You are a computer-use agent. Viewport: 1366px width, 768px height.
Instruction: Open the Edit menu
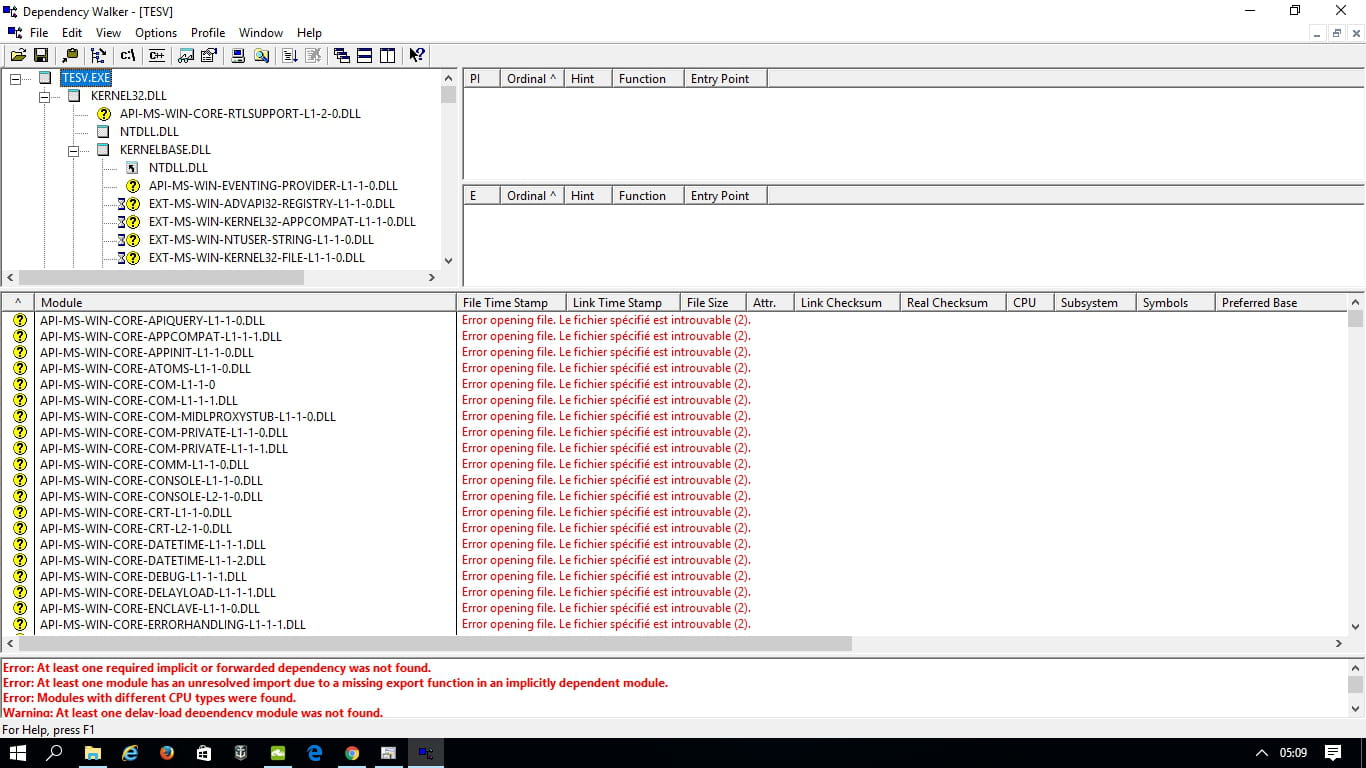(72, 33)
